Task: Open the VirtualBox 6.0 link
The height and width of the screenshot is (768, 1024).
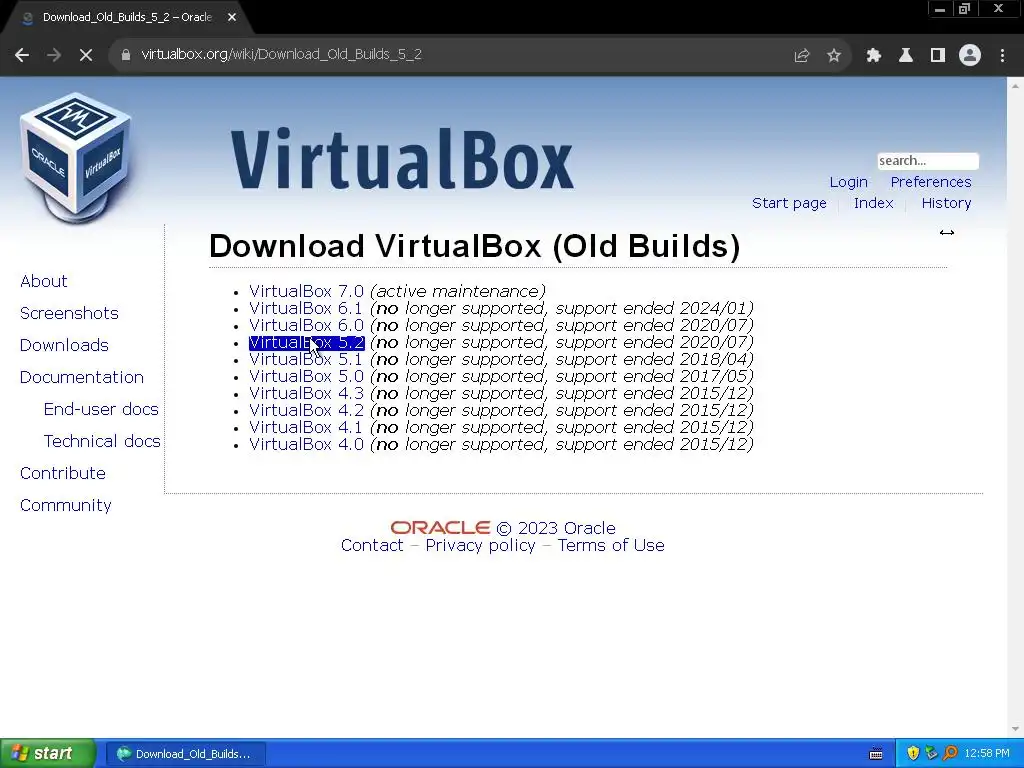Action: (x=306, y=325)
